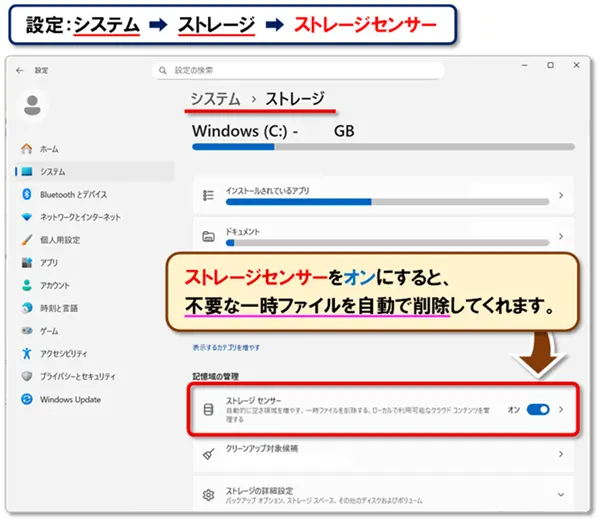The image size is (600, 522).
Task: Click the installed apps usage bar
Action: (x=388, y=202)
